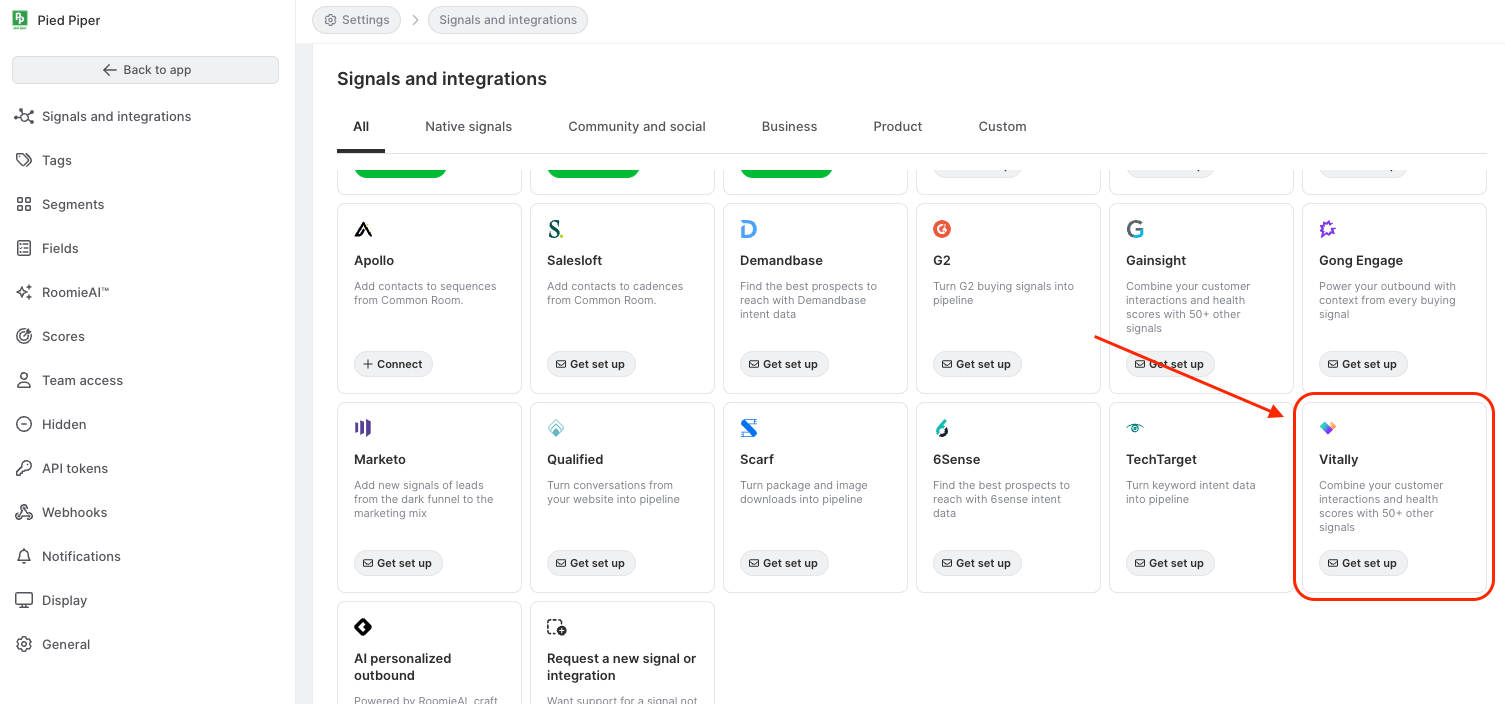1505x704 pixels.
Task: Open Webhooks in the sidebar
Action: tap(74, 512)
